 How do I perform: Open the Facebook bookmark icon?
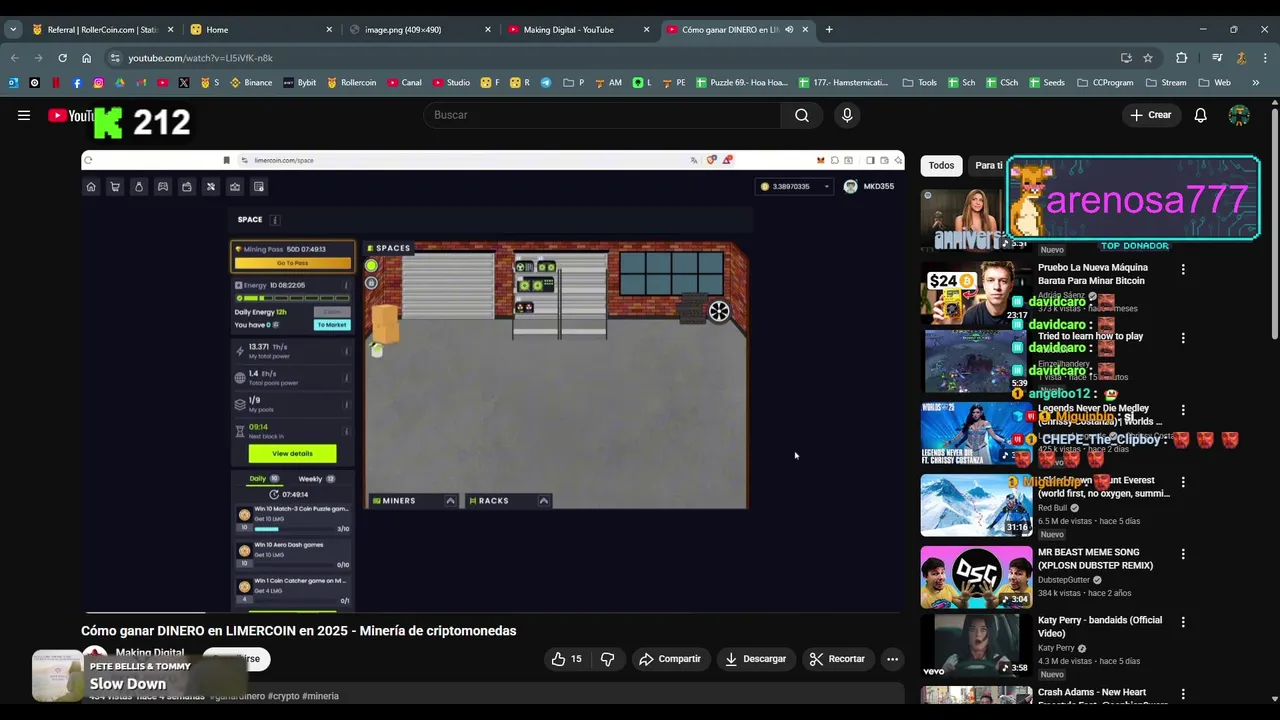[x=77, y=83]
